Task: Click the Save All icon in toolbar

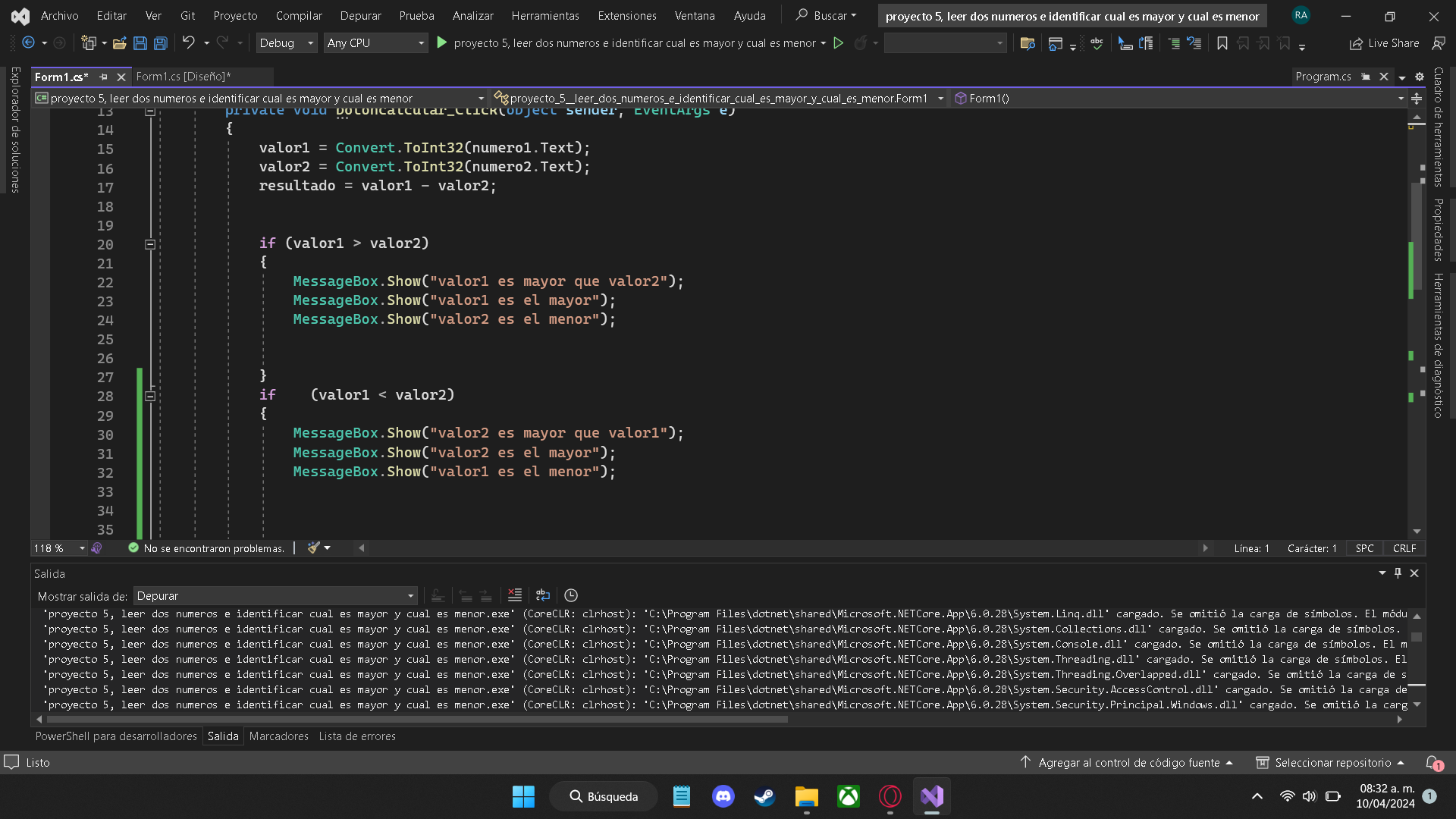Action: (x=160, y=43)
